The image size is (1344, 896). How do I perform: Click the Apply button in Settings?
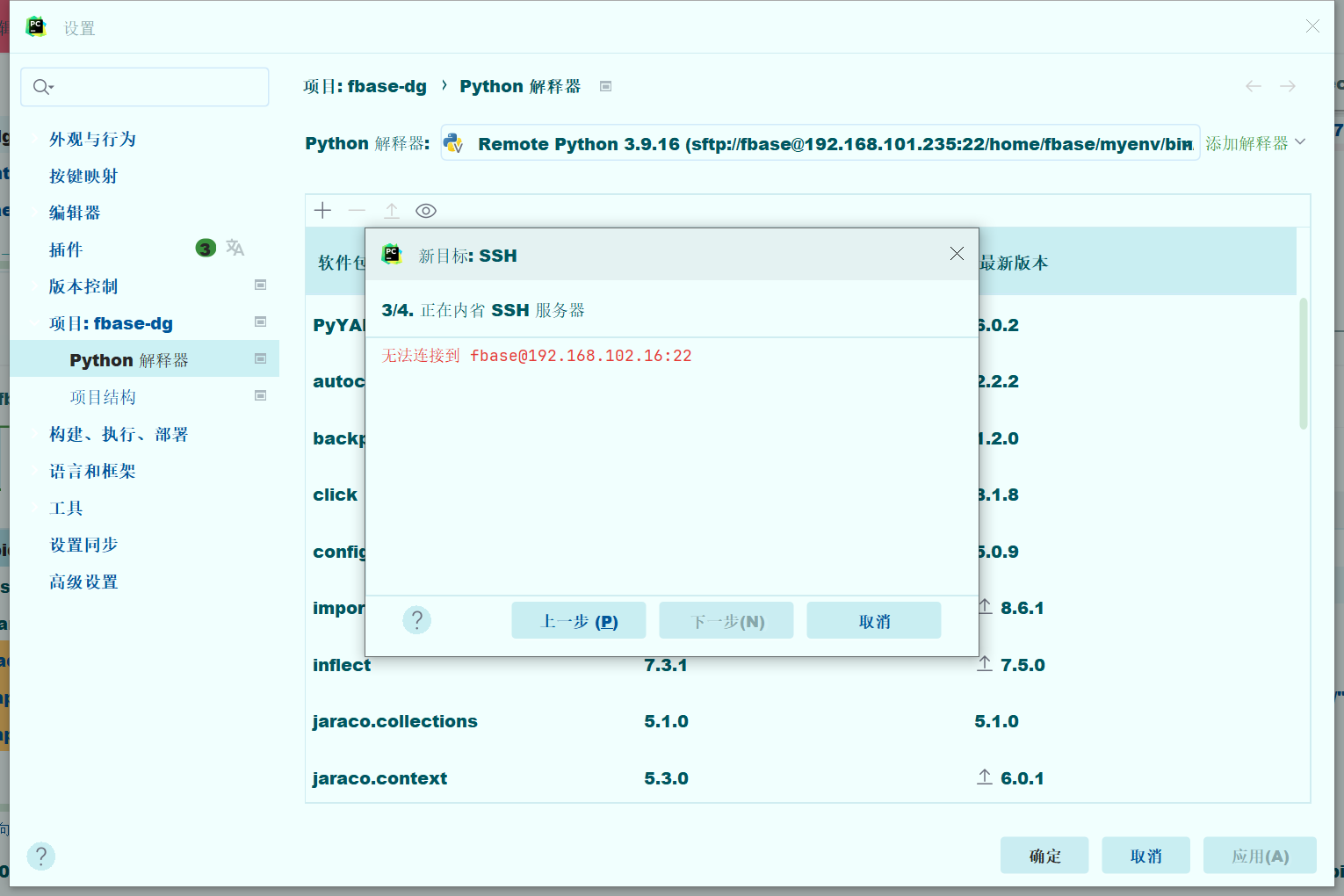point(1260,855)
